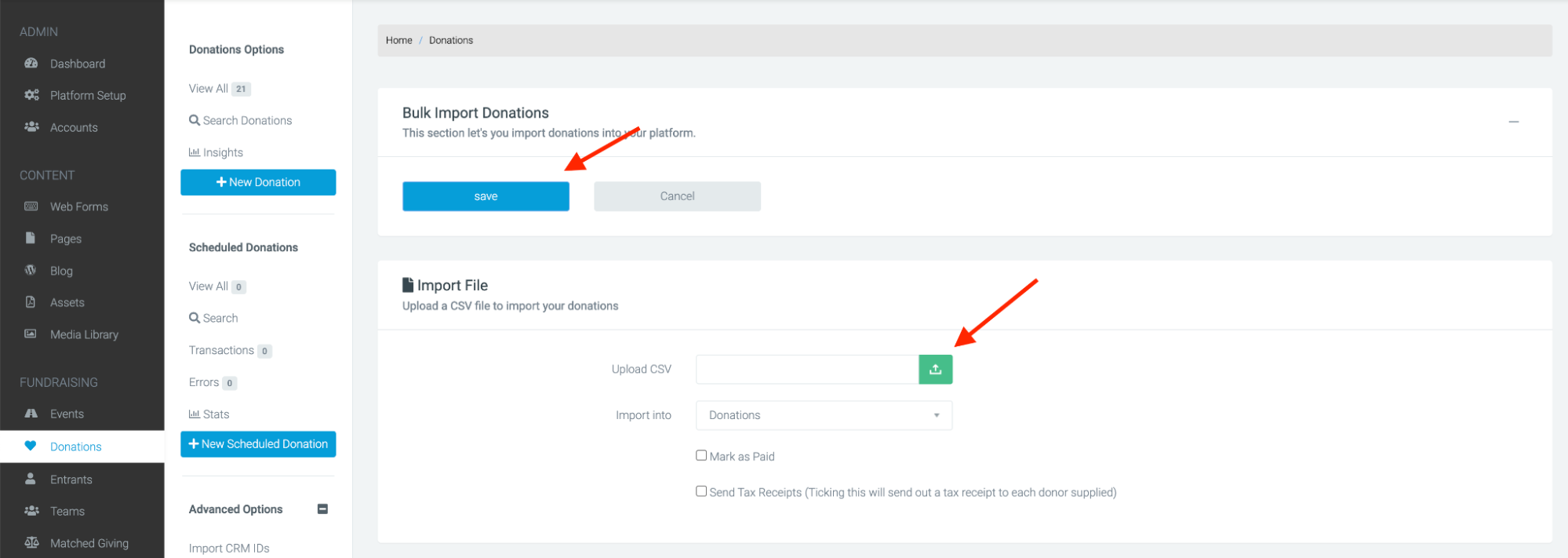The height and width of the screenshot is (558, 1568).
Task: Collapse the Advanced Options section
Action: [x=322, y=509]
